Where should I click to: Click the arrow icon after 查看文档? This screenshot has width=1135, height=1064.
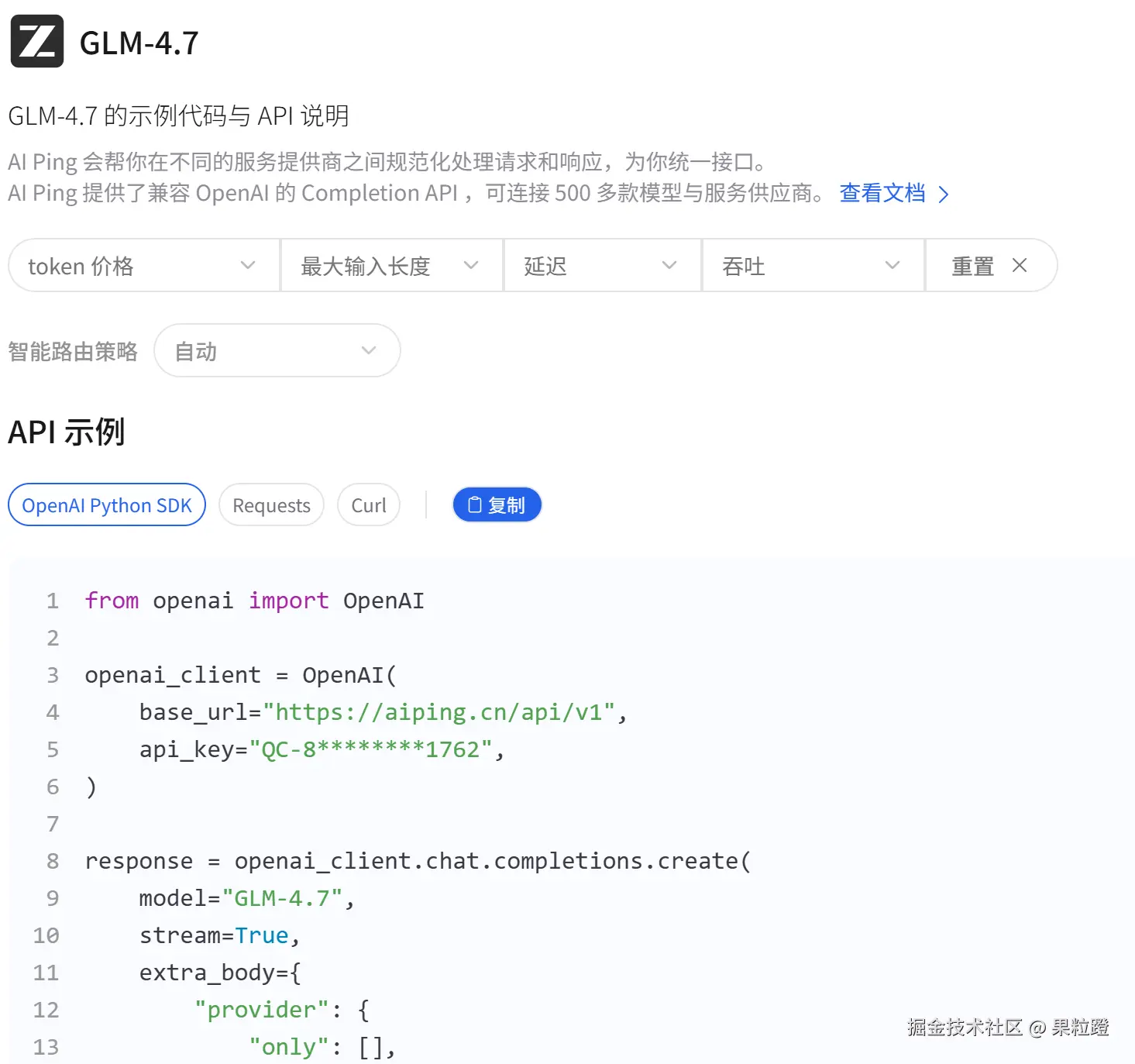[x=944, y=194]
